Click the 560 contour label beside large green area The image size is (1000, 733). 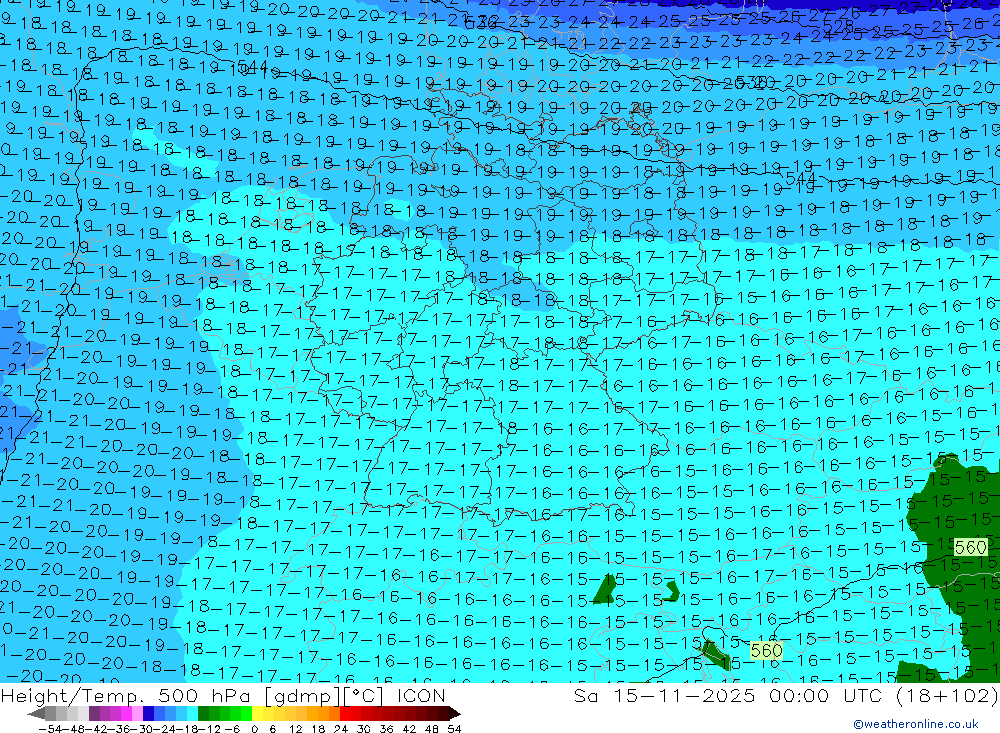click(970, 547)
